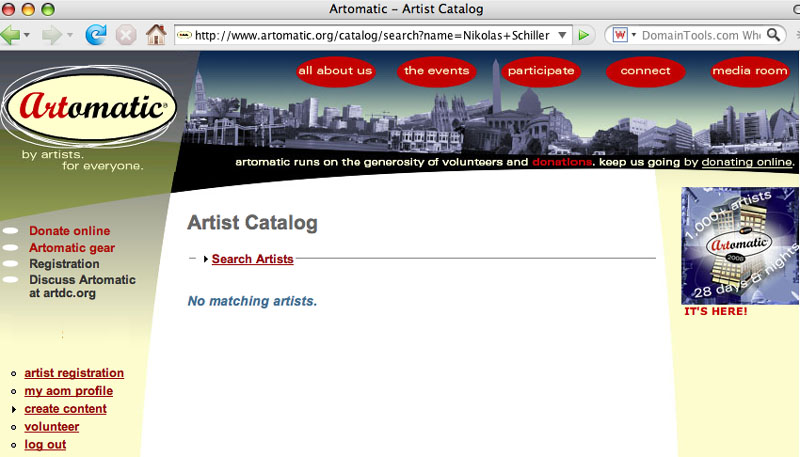
Task: Expand the Search Artists disclosure triangle
Action: pyautogui.click(x=205, y=259)
